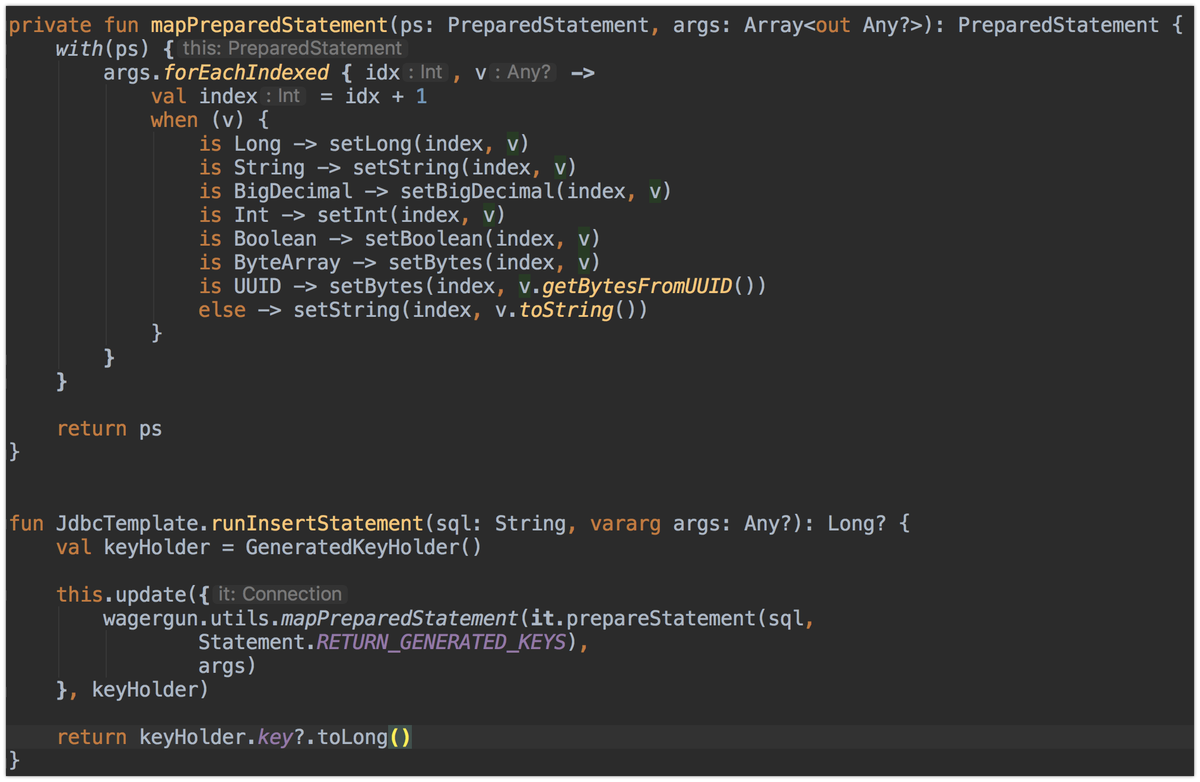Click the forEachIndexed call
The width and height of the screenshot is (1200, 782).
pos(246,73)
